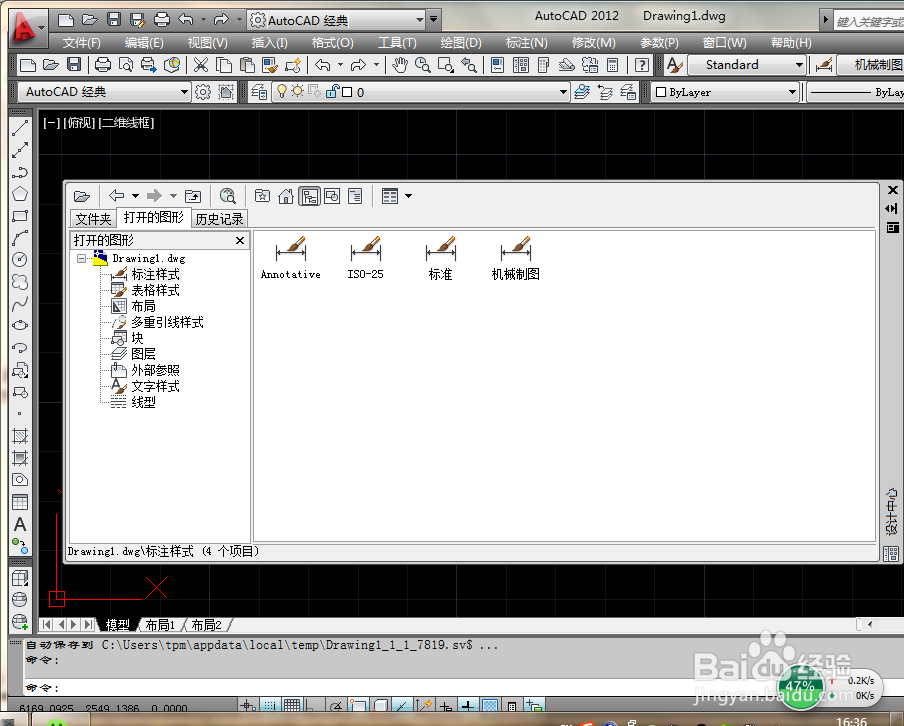This screenshot has height=726, width=904.
Task: Click Design Center Favorites icon
Action: [263, 197]
